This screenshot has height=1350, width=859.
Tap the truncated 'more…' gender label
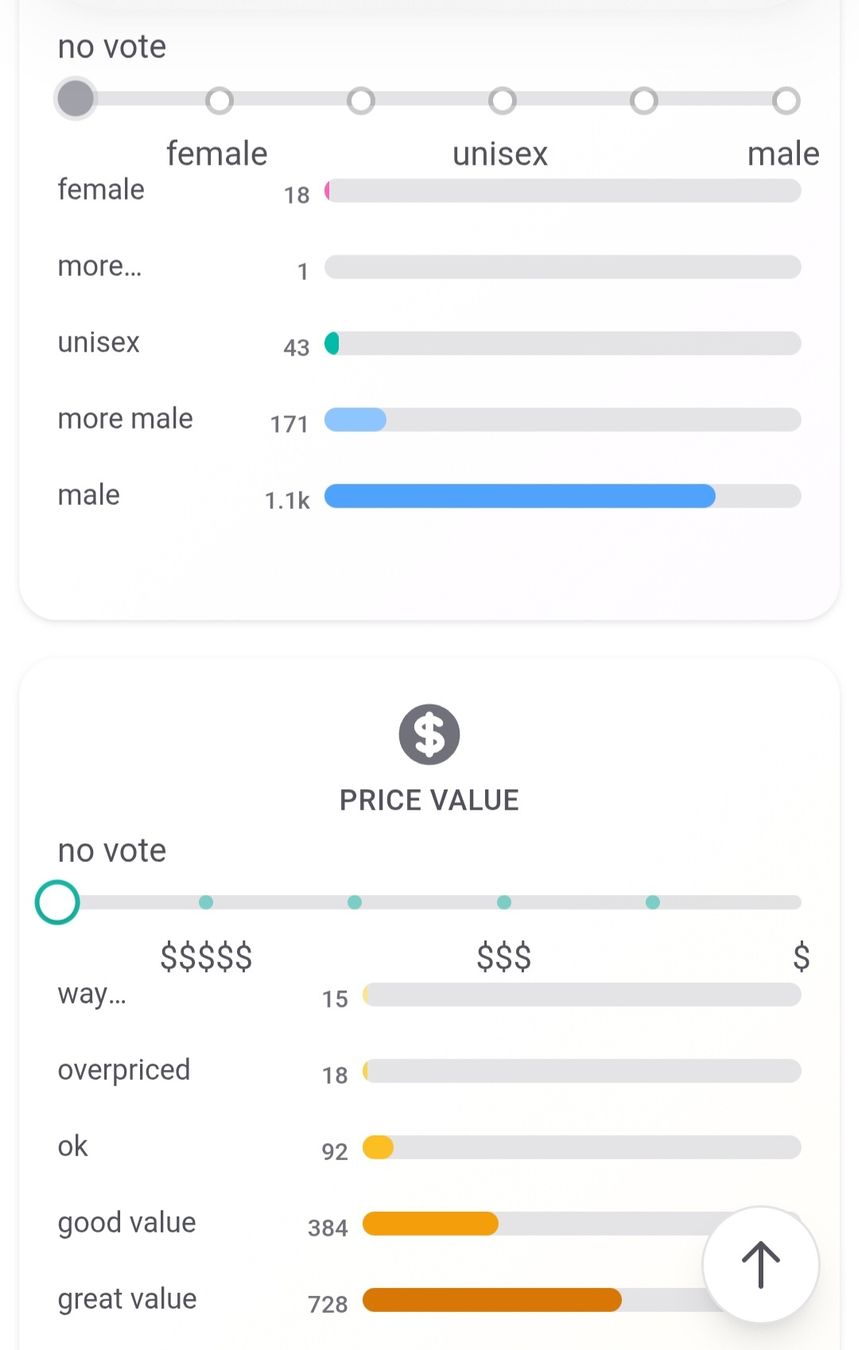coord(100,266)
